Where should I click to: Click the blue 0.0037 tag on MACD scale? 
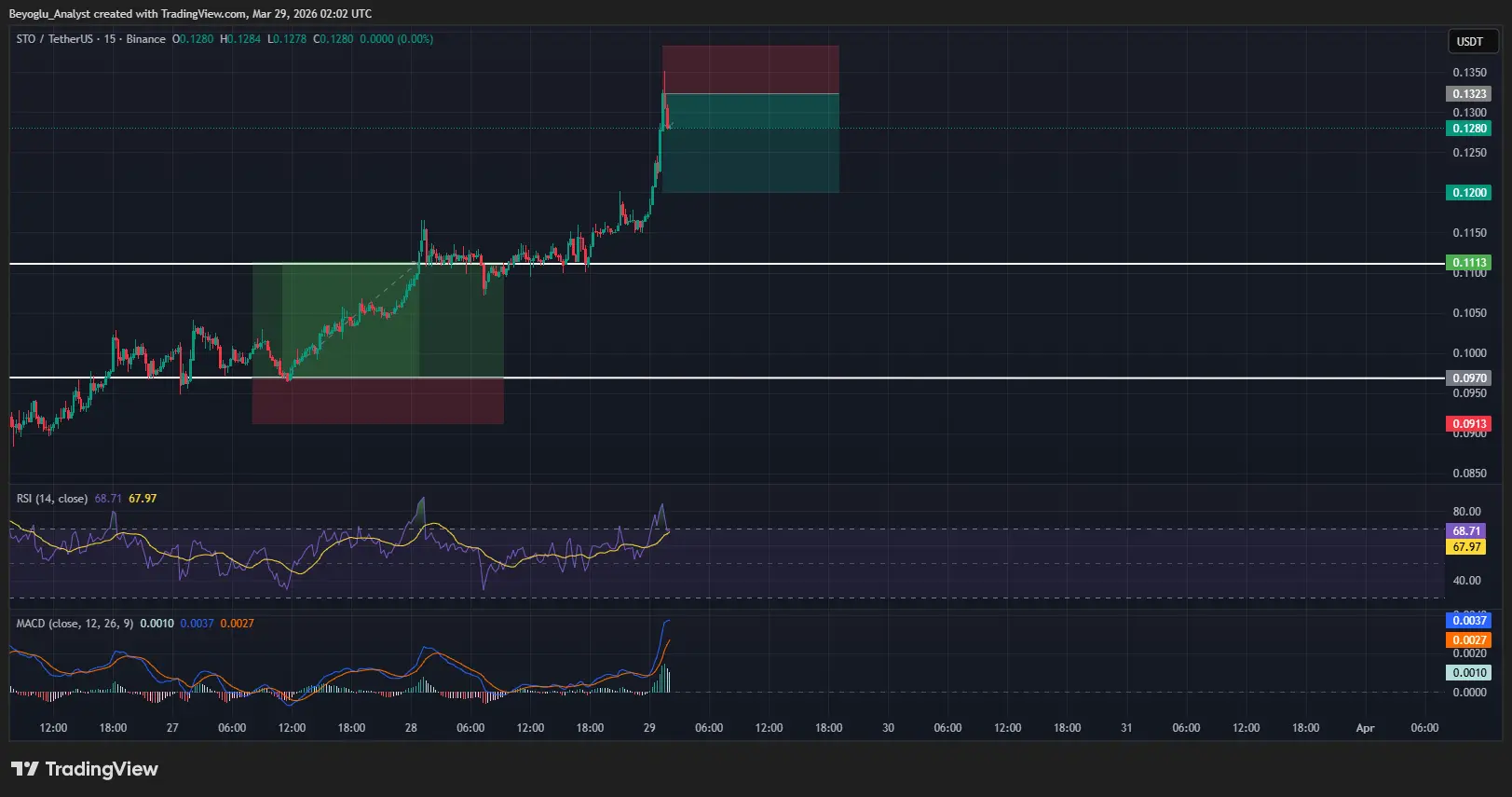tap(1469, 621)
